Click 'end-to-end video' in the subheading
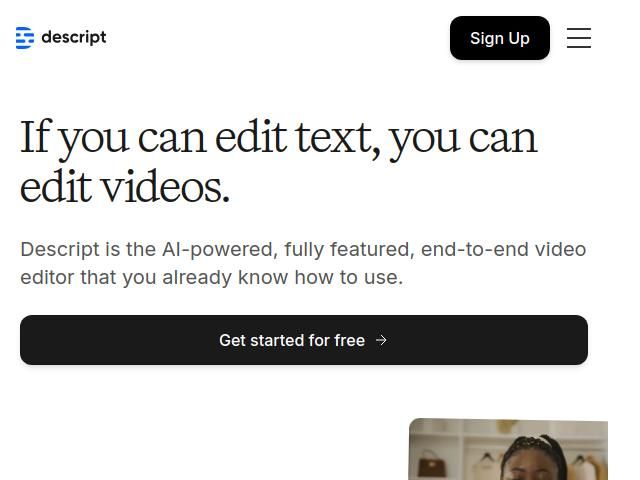Image resolution: width=640 pixels, height=480 pixels. tap(503, 249)
